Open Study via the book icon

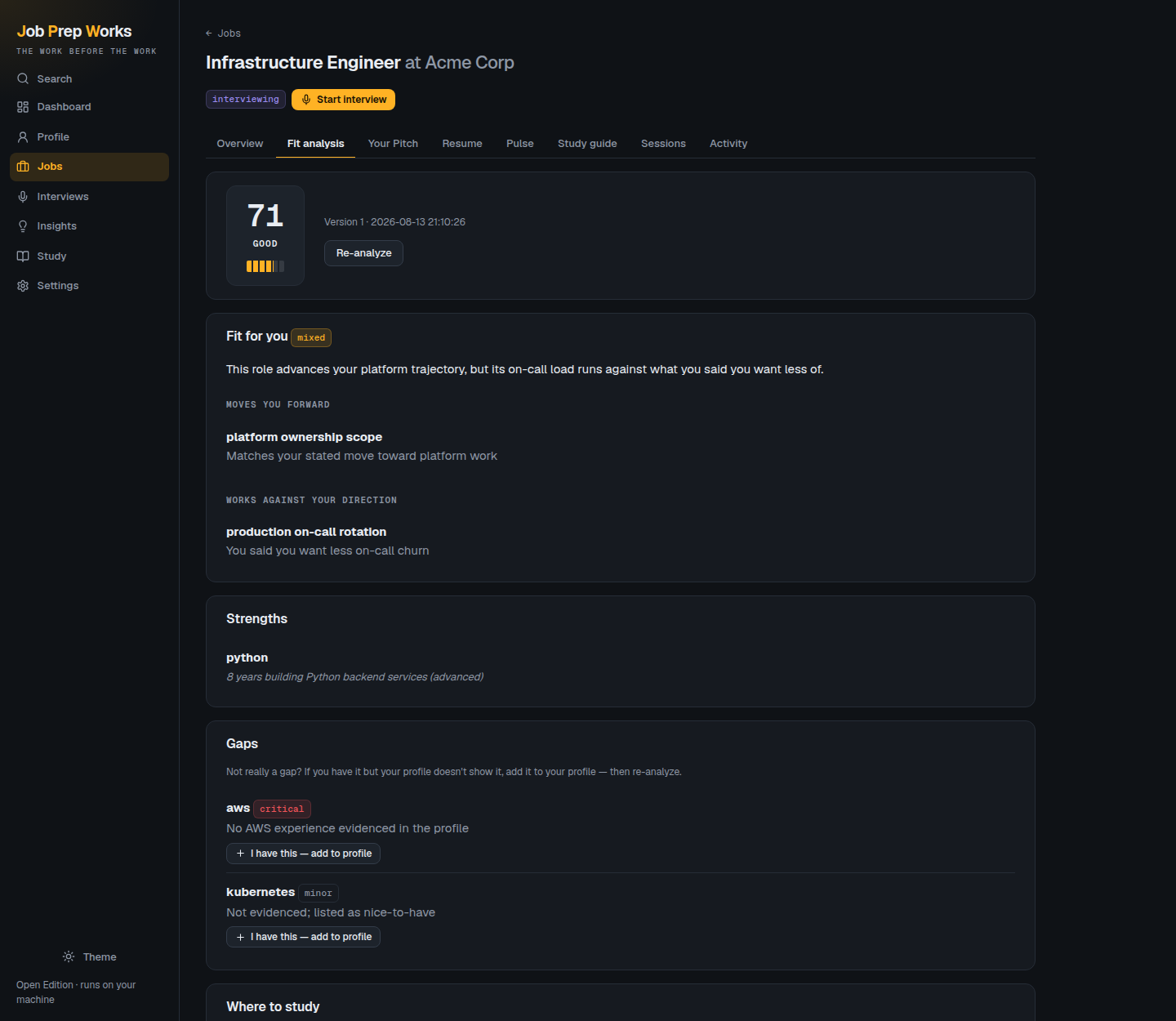coord(23,256)
